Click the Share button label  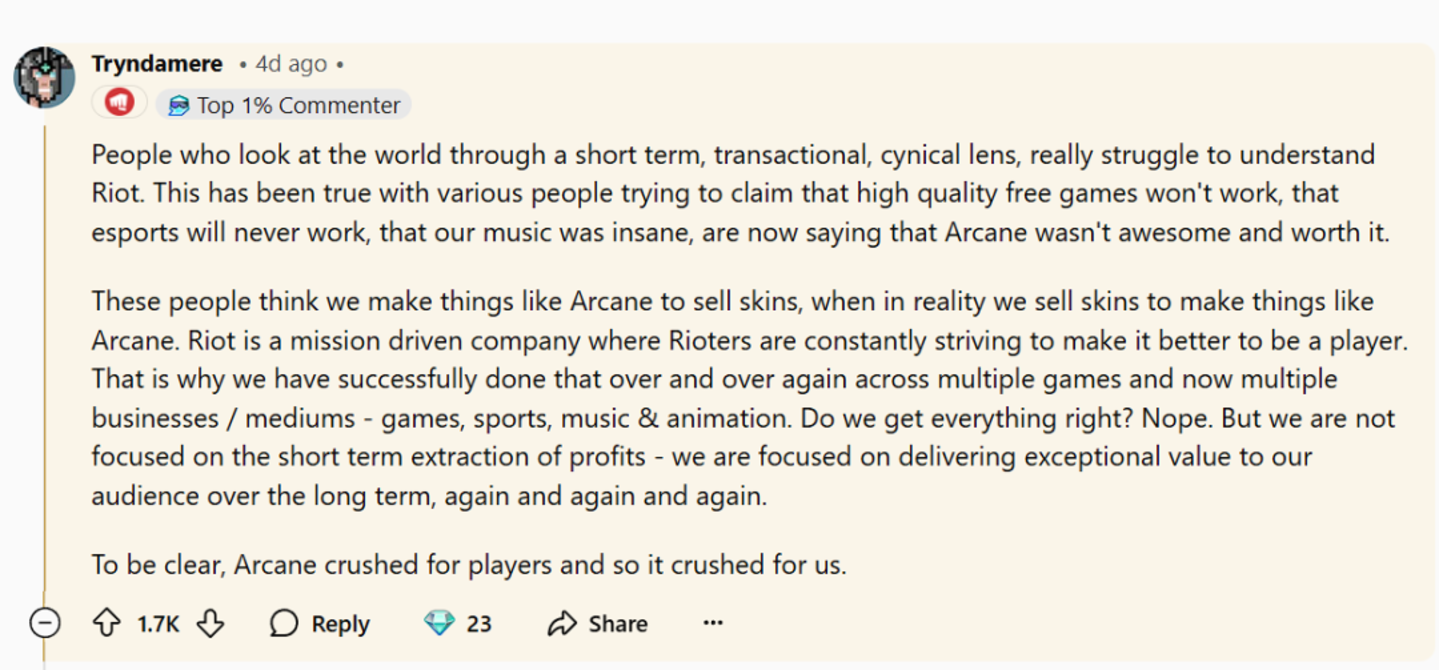coord(617,624)
